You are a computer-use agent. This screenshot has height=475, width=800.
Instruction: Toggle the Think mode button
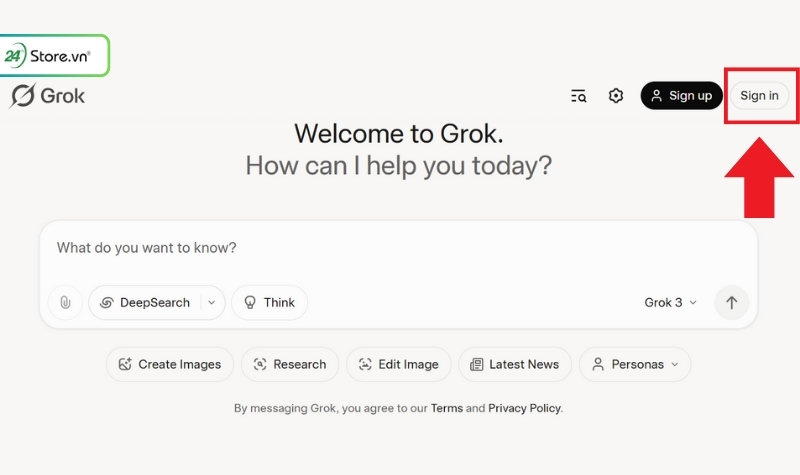269,303
